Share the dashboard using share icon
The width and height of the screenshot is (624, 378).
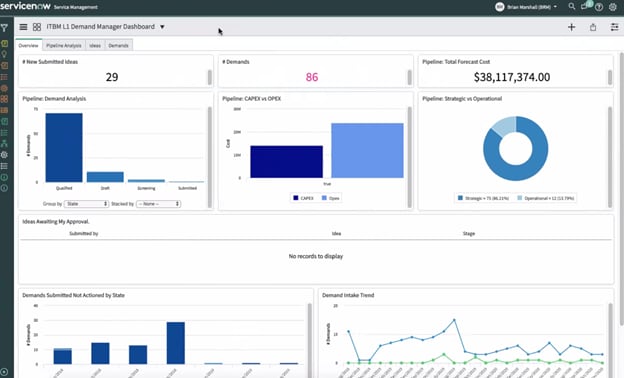click(593, 27)
